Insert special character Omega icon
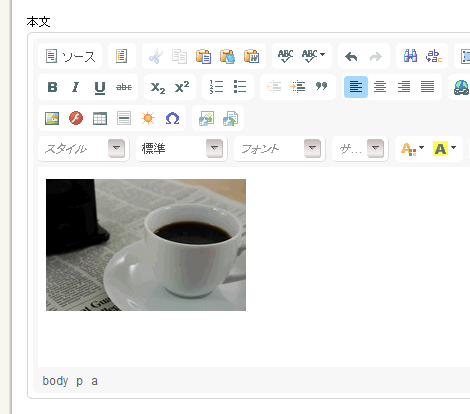This screenshot has width=470, height=414. click(172, 118)
